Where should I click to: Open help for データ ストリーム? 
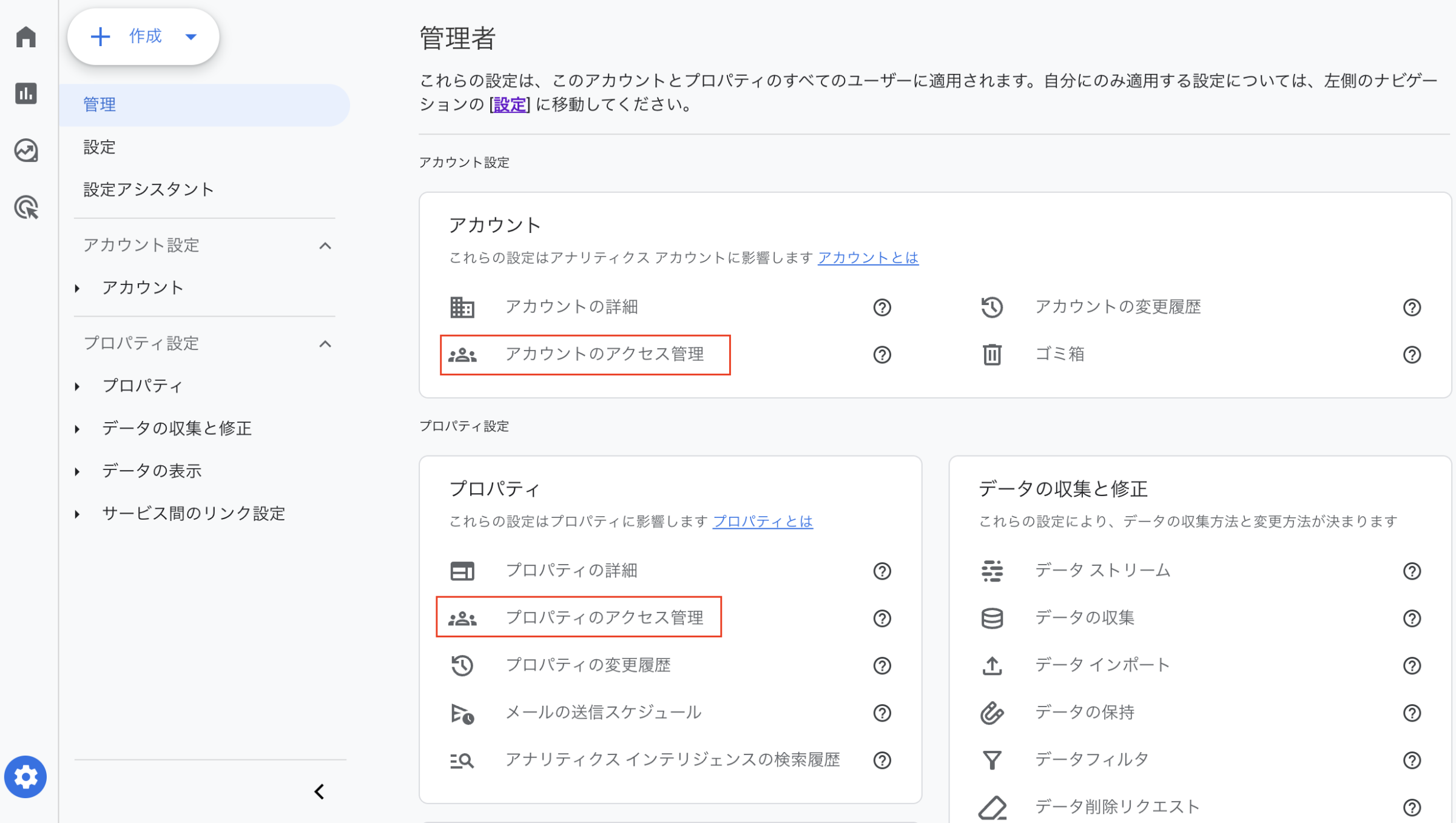pos(1412,571)
